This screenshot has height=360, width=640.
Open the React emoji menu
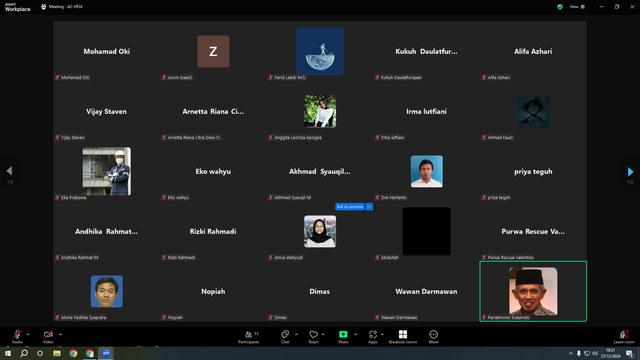[313, 337]
